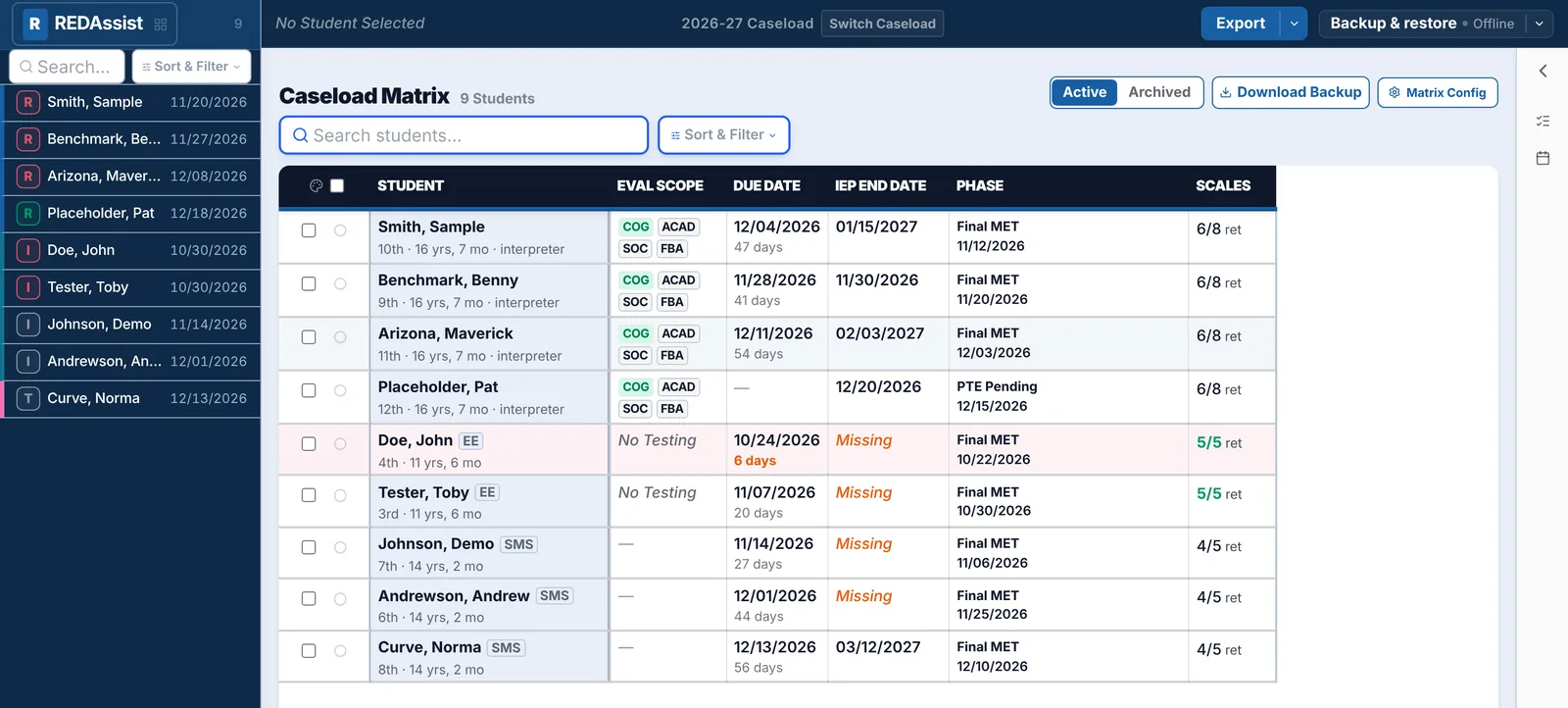The height and width of the screenshot is (708, 1568).
Task: Sort by the DUE DATE column header
Action: coord(766,185)
